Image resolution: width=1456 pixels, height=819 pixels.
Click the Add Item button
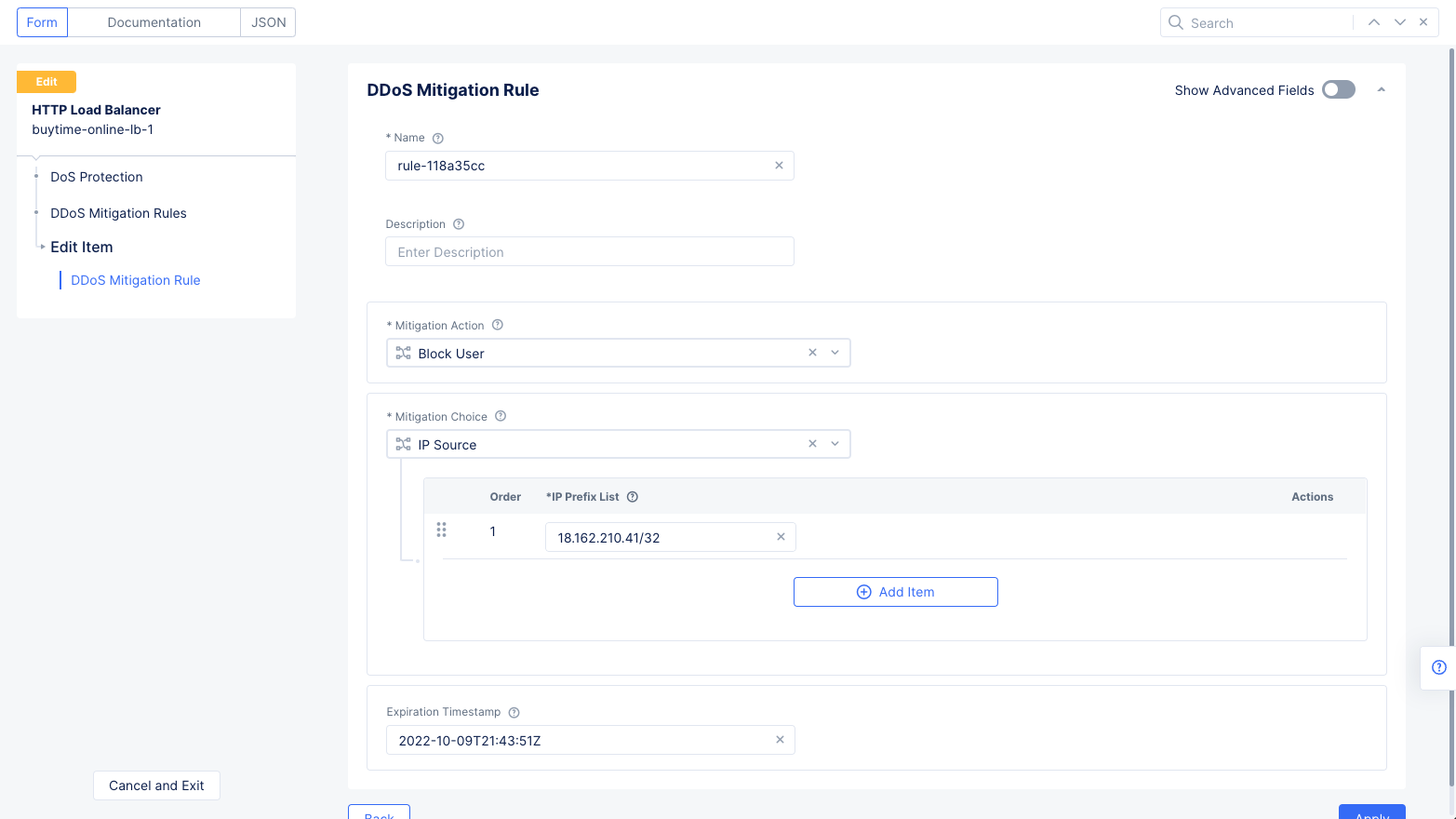pyautogui.click(x=895, y=592)
